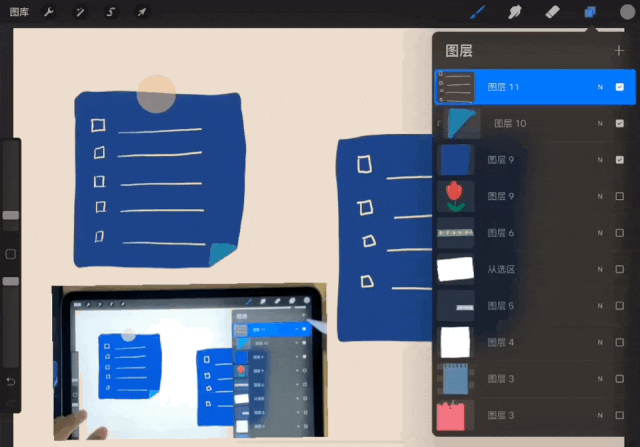Show the blue notepad 图层 3 checkbox
This screenshot has height=447, width=640.
coord(620,379)
